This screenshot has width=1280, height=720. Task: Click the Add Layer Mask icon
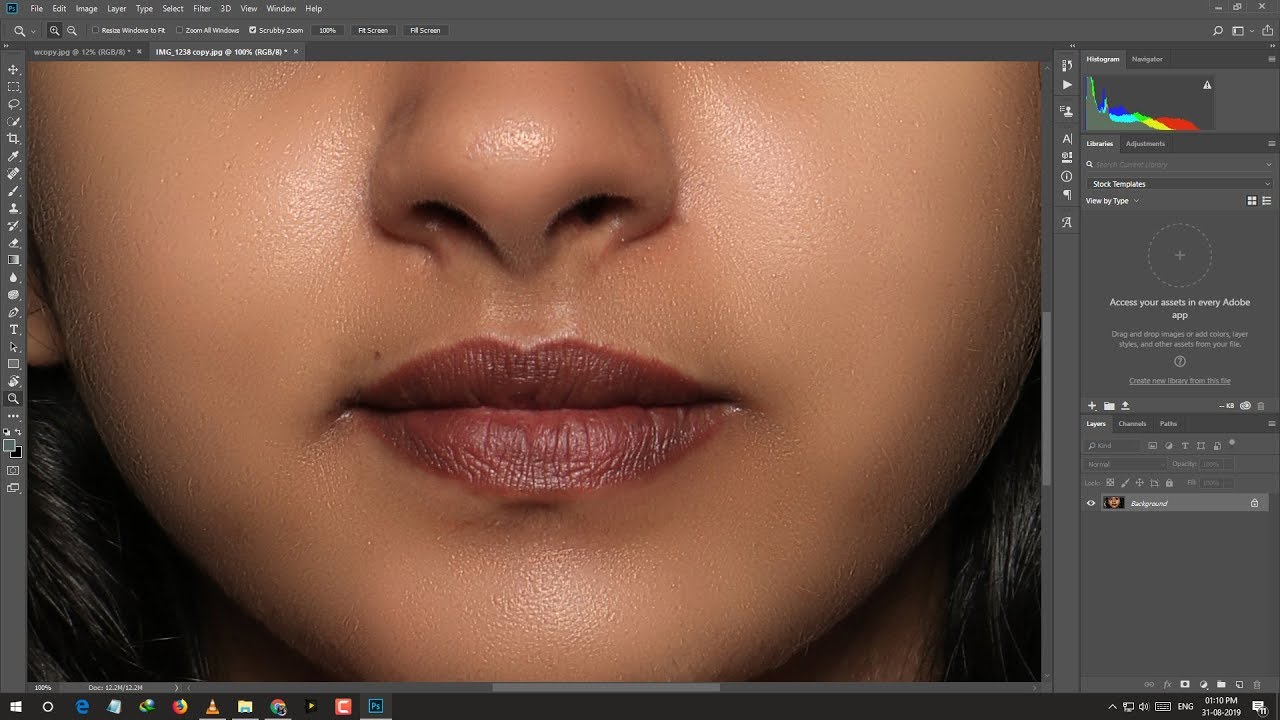point(1185,685)
